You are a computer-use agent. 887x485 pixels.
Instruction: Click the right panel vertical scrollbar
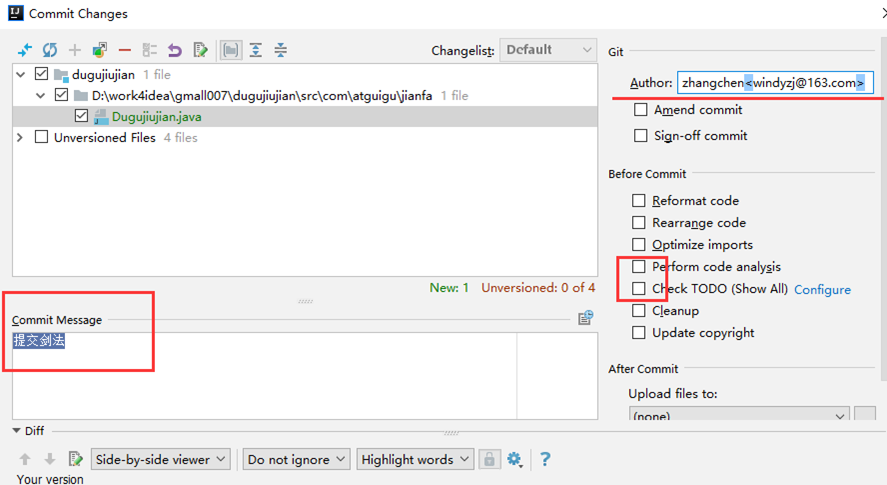click(x=883, y=209)
